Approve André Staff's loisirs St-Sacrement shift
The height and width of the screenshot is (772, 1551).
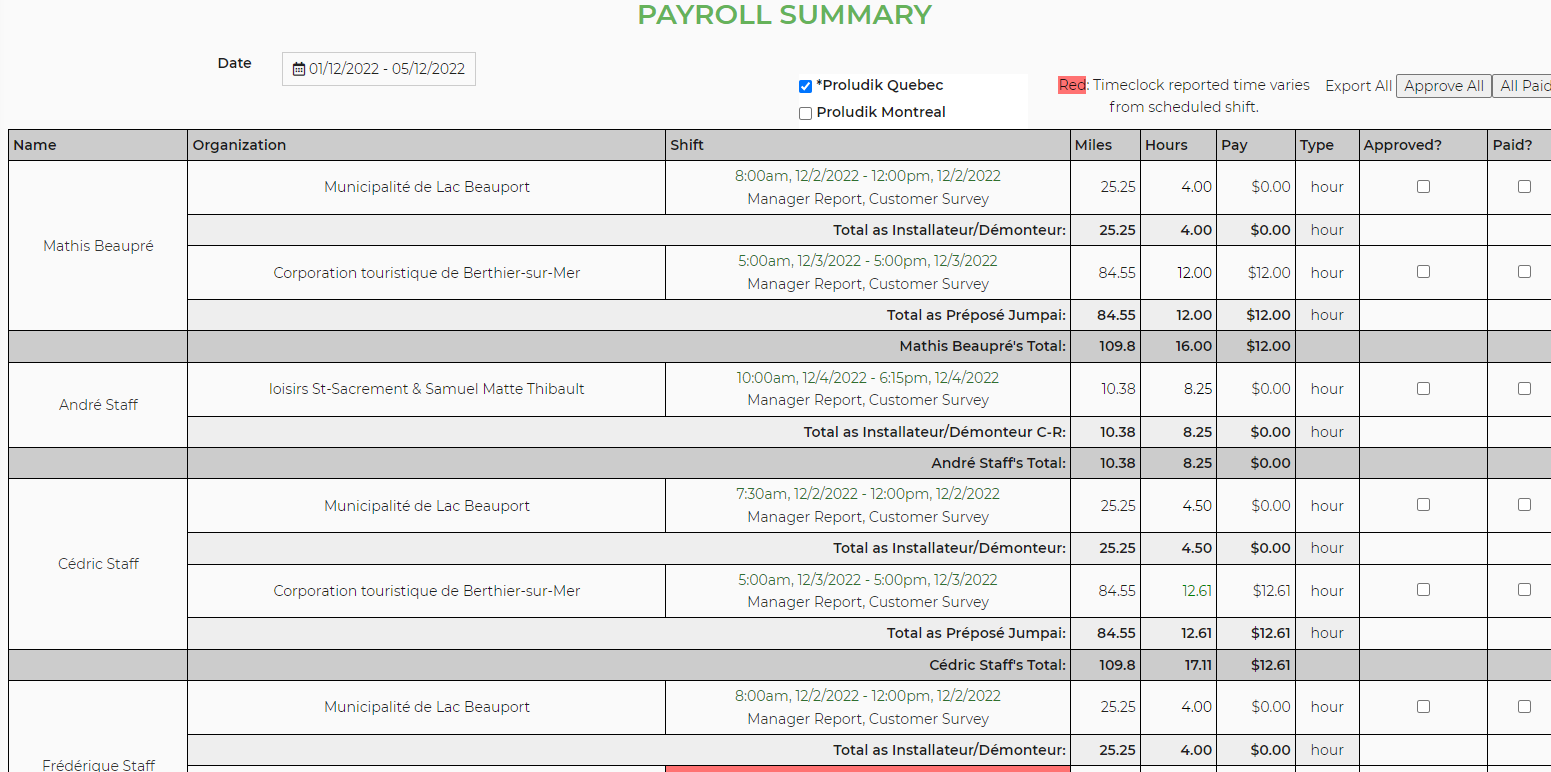(x=1423, y=388)
